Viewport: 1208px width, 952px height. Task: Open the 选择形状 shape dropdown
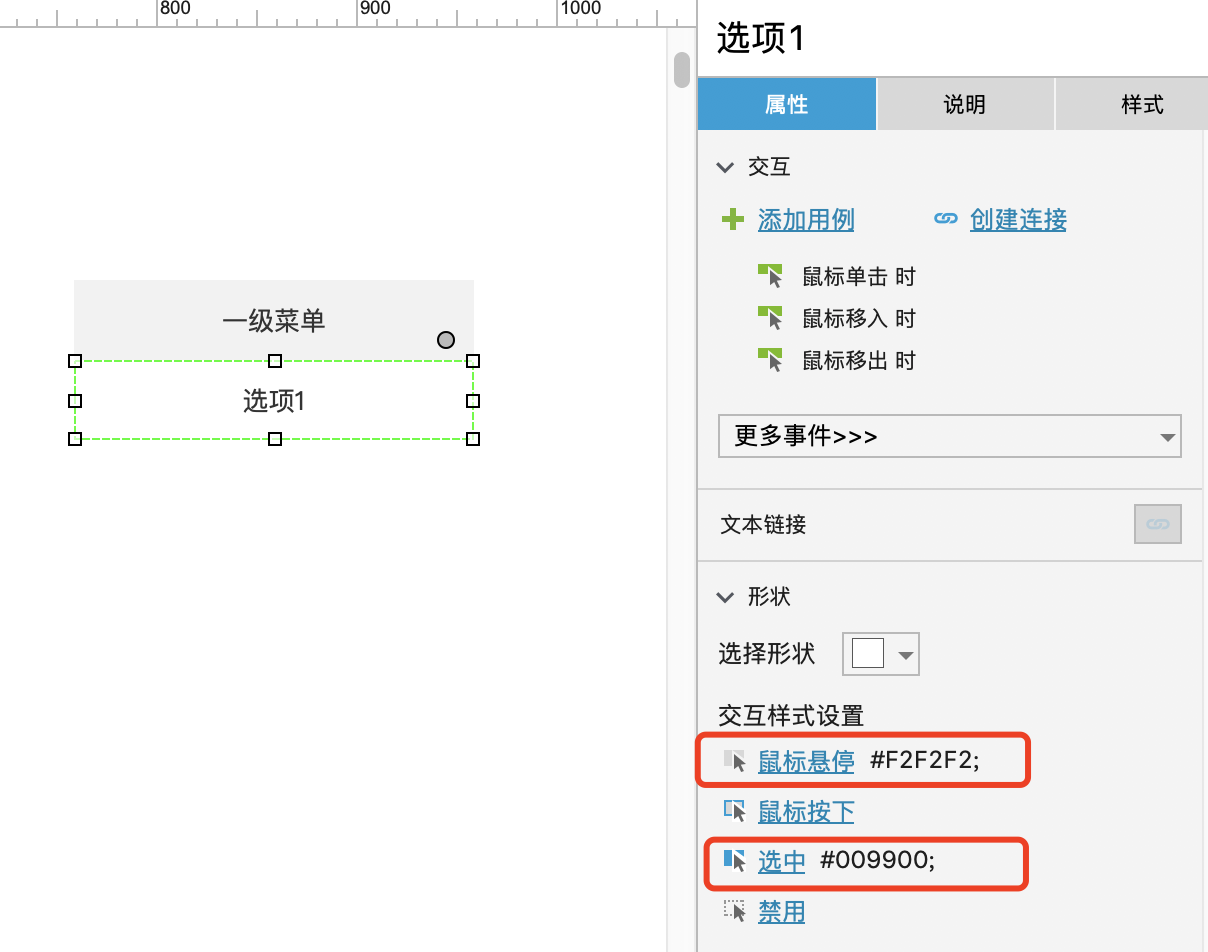point(881,654)
